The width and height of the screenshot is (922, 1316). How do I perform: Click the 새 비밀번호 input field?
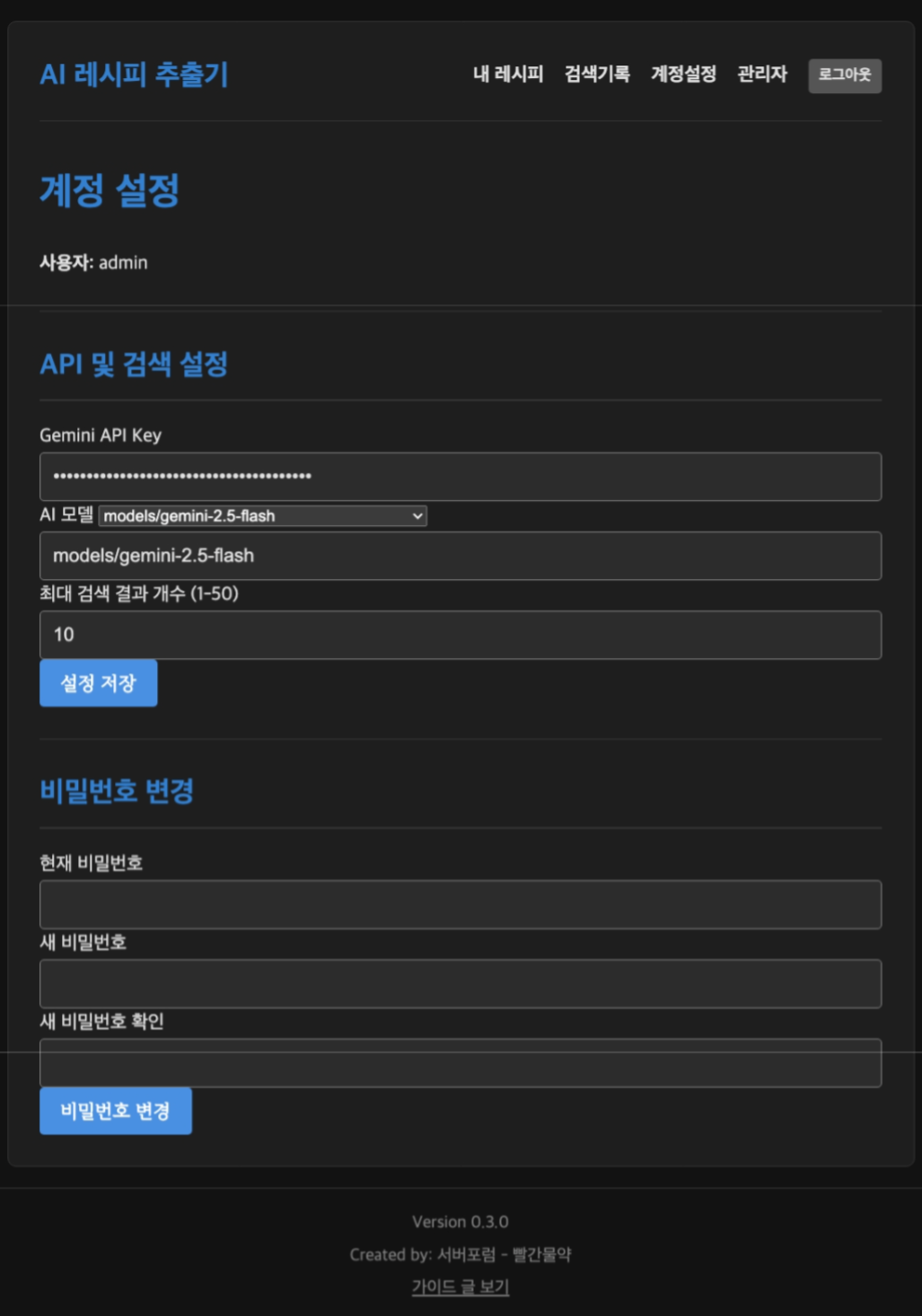tap(460, 984)
